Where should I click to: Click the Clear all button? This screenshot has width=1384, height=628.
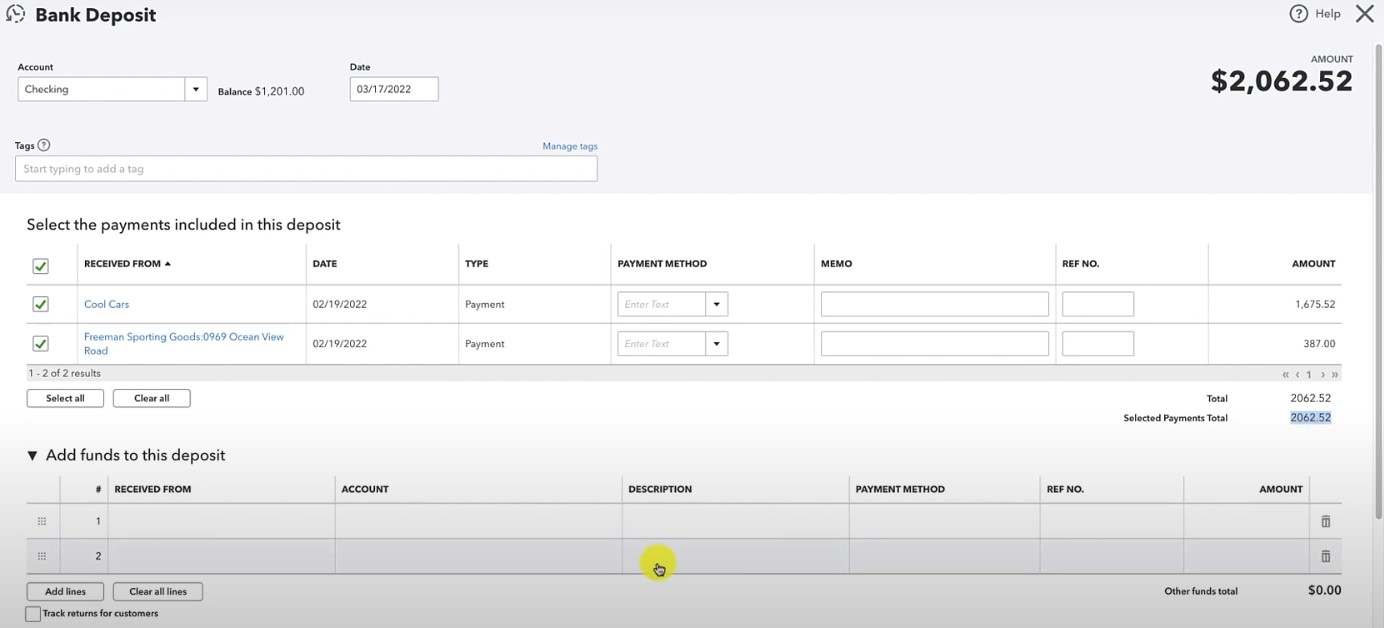point(151,398)
